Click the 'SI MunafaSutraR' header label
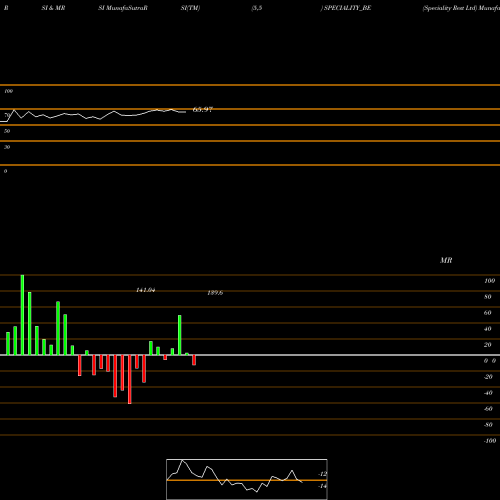 point(123,8)
